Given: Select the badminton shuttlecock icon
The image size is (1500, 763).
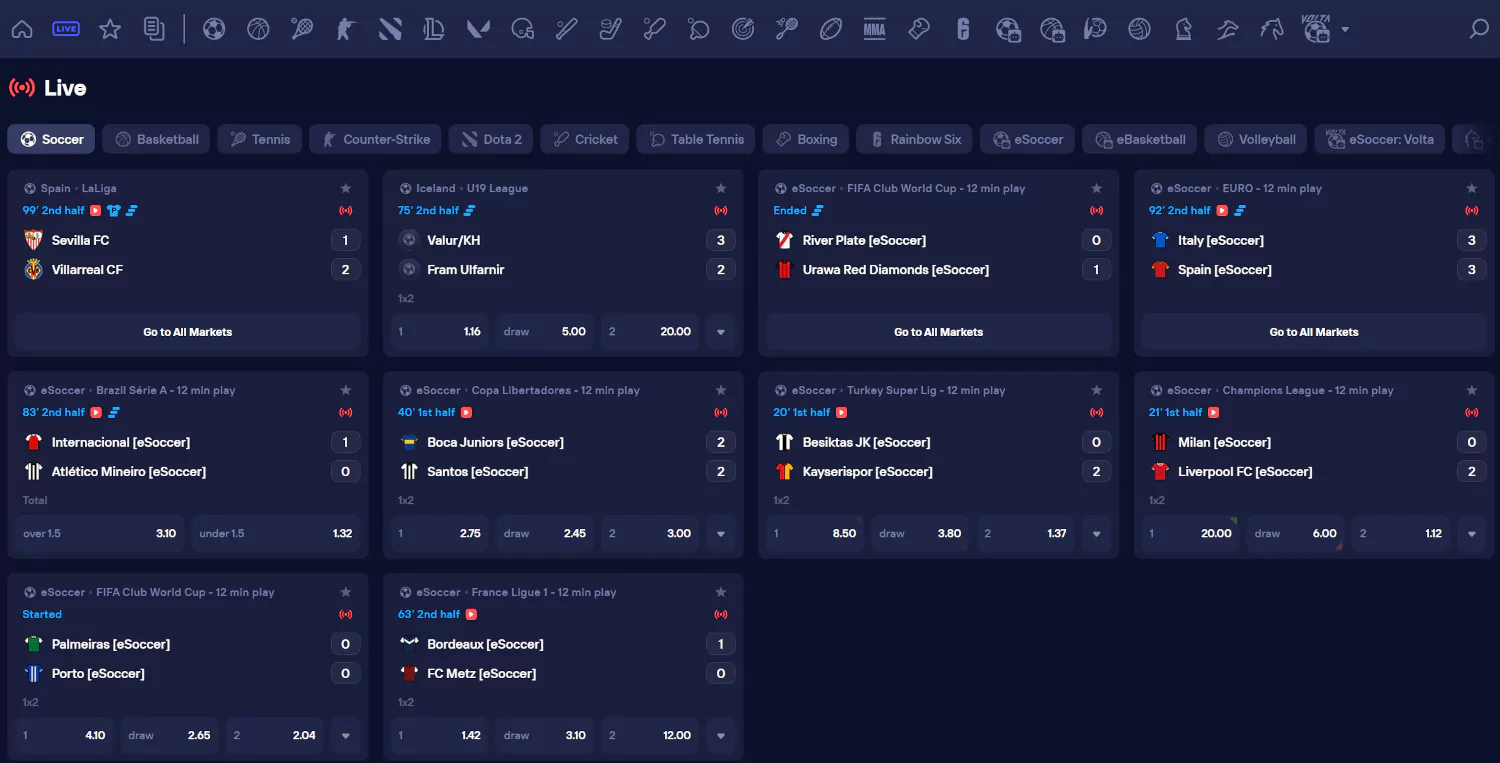Looking at the screenshot, I should [786, 29].
